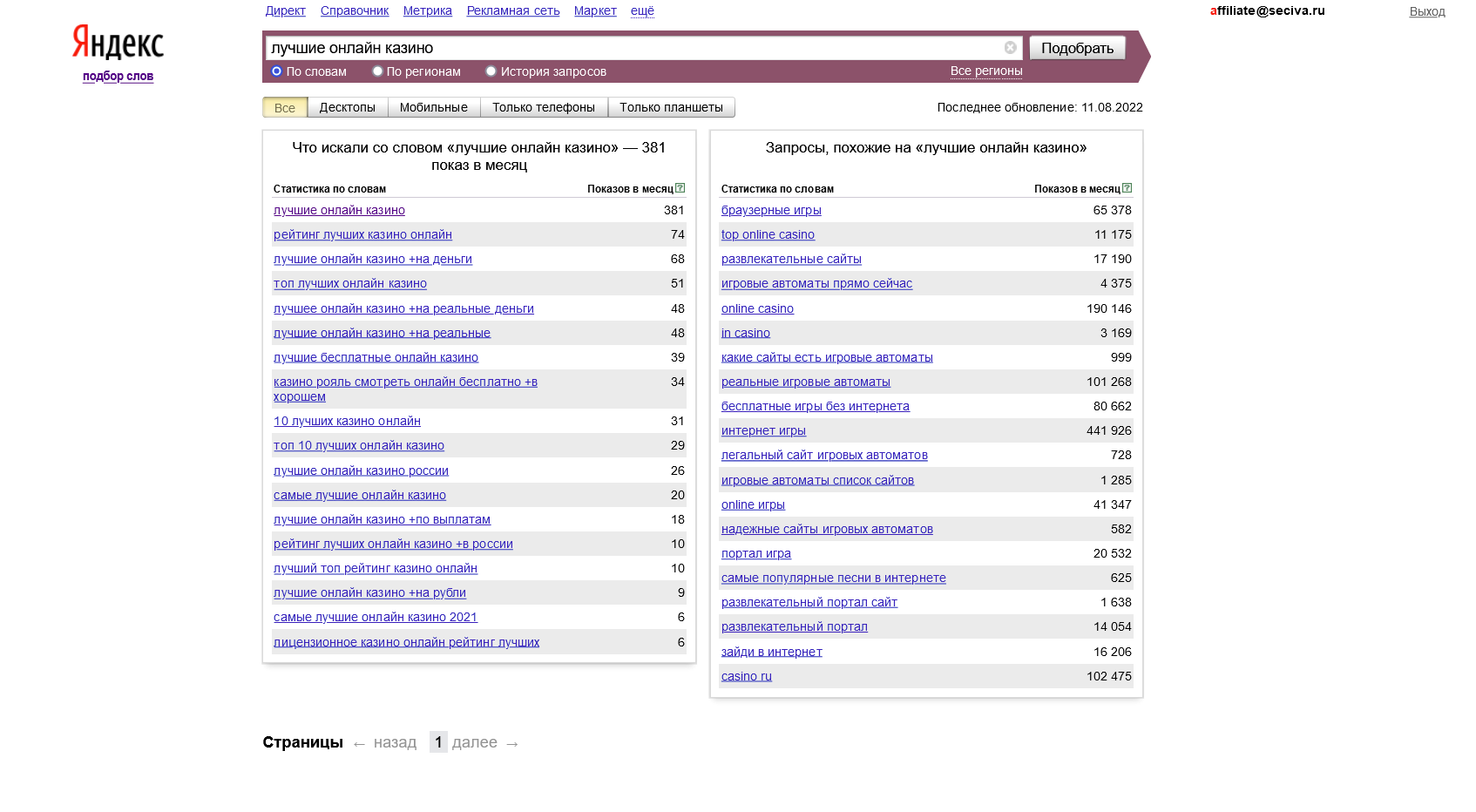The image size is (1476, 812).
Task: Open топ 10 лучших онлайн казино link
Action: (359, 445)
